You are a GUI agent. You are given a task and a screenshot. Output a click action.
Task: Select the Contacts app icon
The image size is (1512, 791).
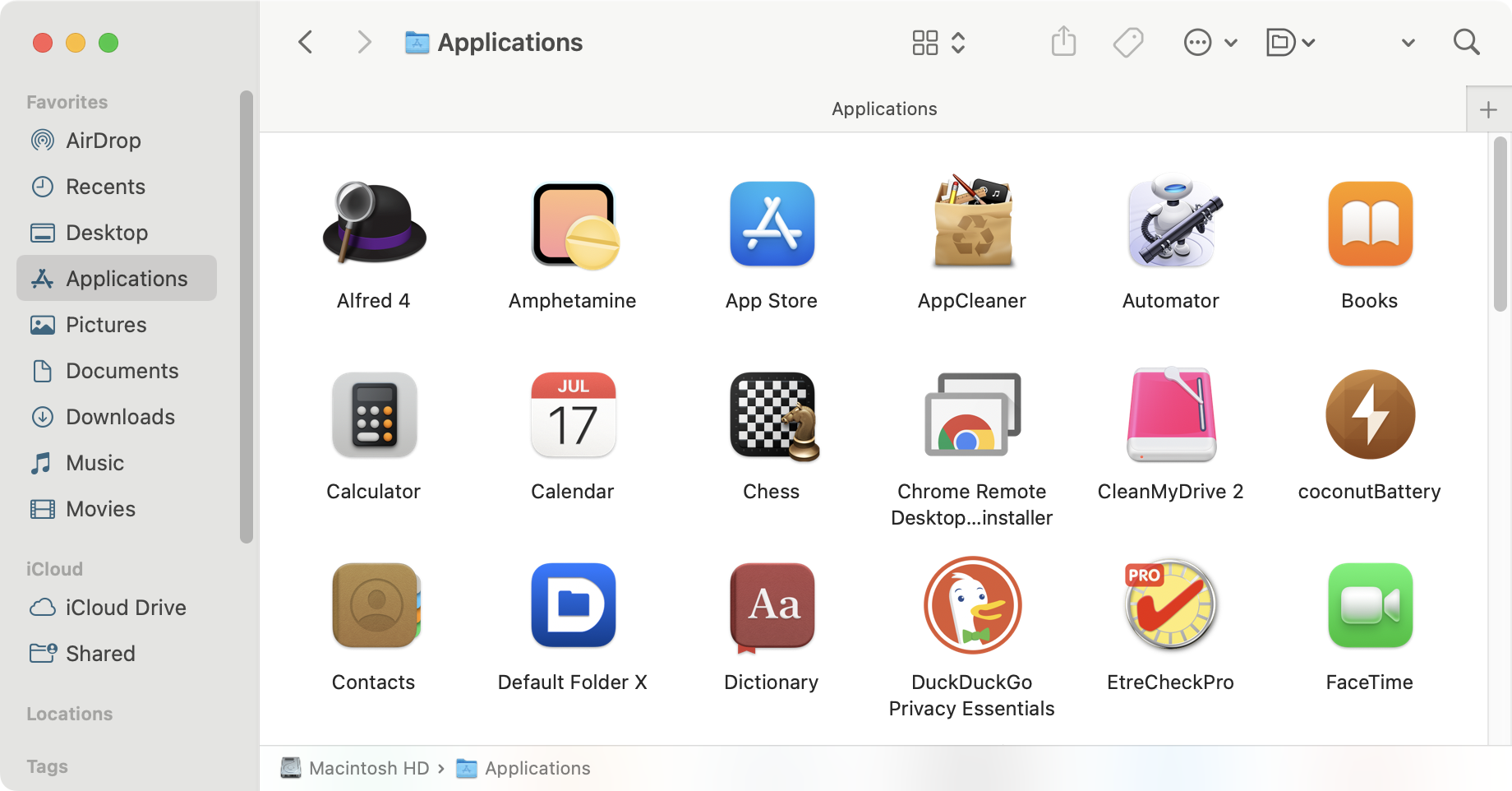pyautogui.click(x=376, y=605)
